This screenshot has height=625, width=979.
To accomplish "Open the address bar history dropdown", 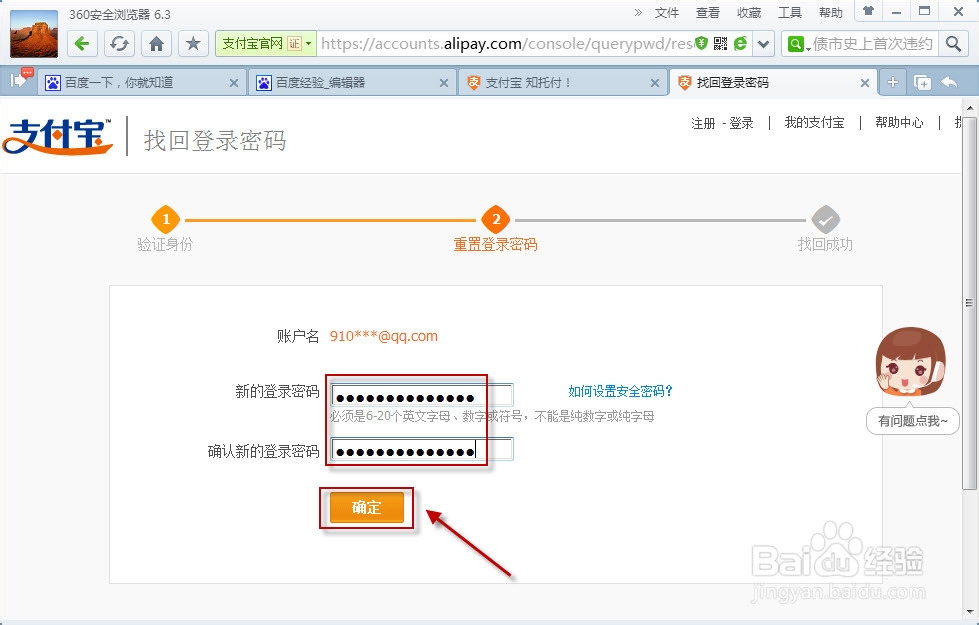I will point(763,44).
